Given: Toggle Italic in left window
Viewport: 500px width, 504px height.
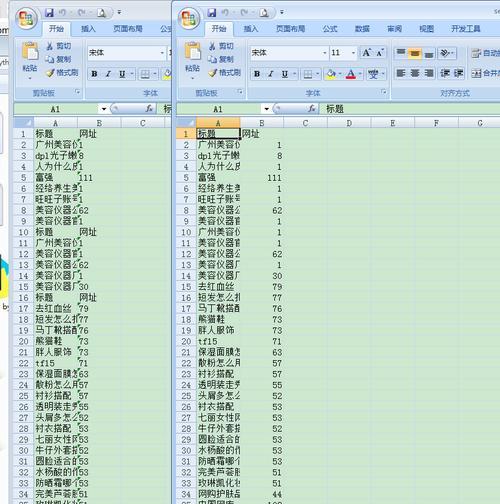Looking at the screenshot, I should (x=108, y=74).
